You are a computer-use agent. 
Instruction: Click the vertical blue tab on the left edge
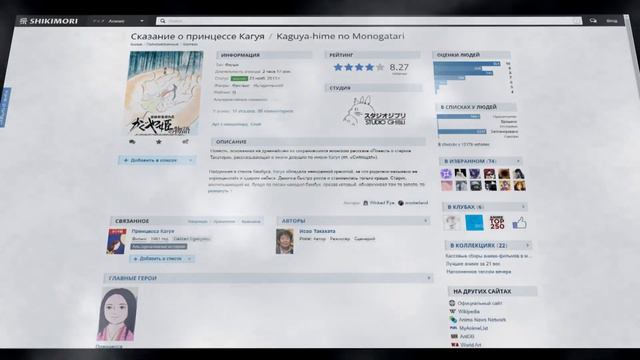tap(5, 107)
